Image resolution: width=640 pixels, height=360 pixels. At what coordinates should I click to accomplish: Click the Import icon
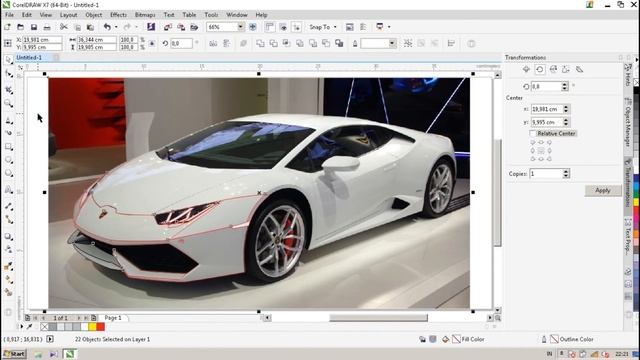click(x=168, y=27)
